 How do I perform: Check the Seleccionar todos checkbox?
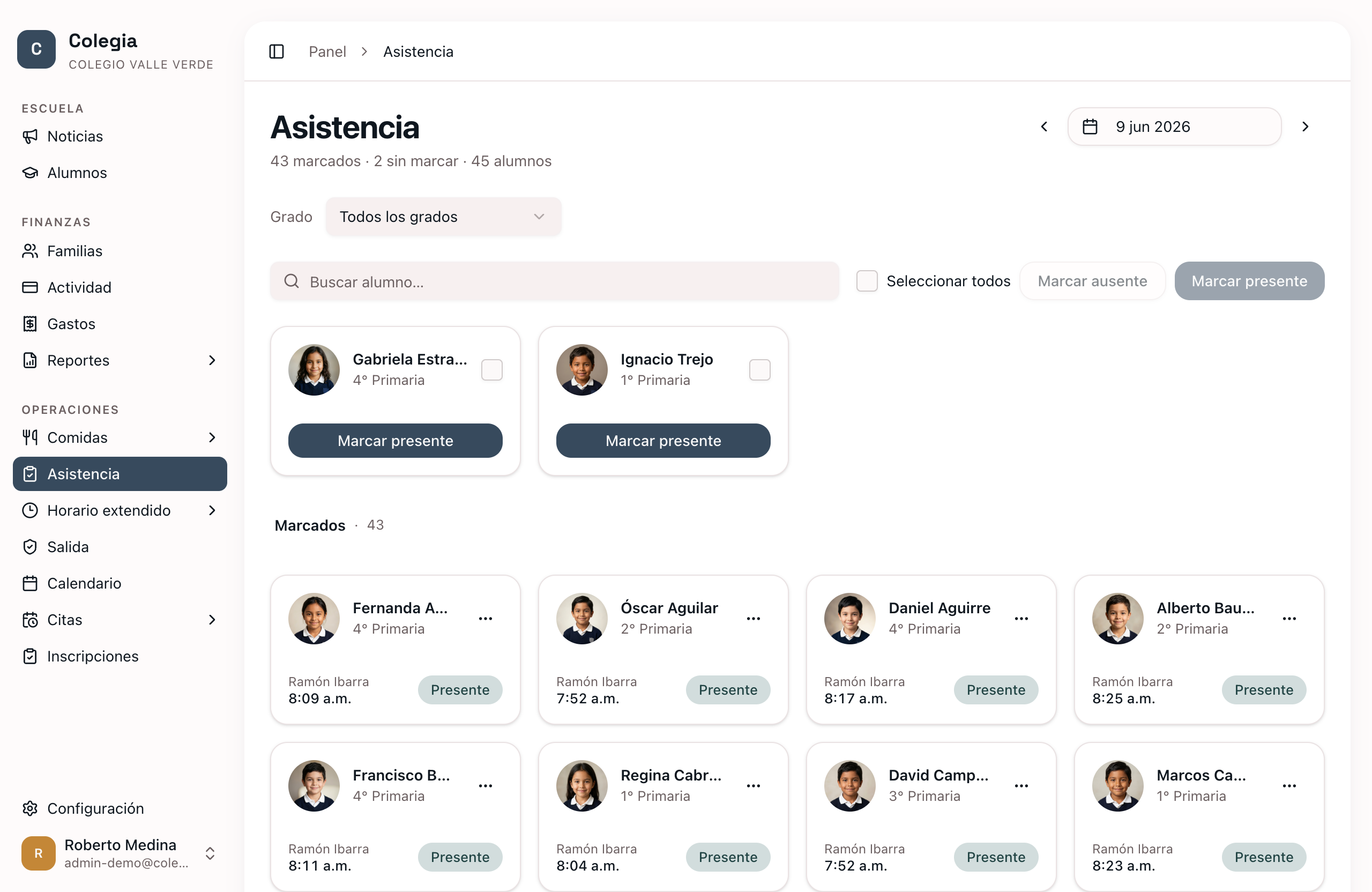[867, 281]
